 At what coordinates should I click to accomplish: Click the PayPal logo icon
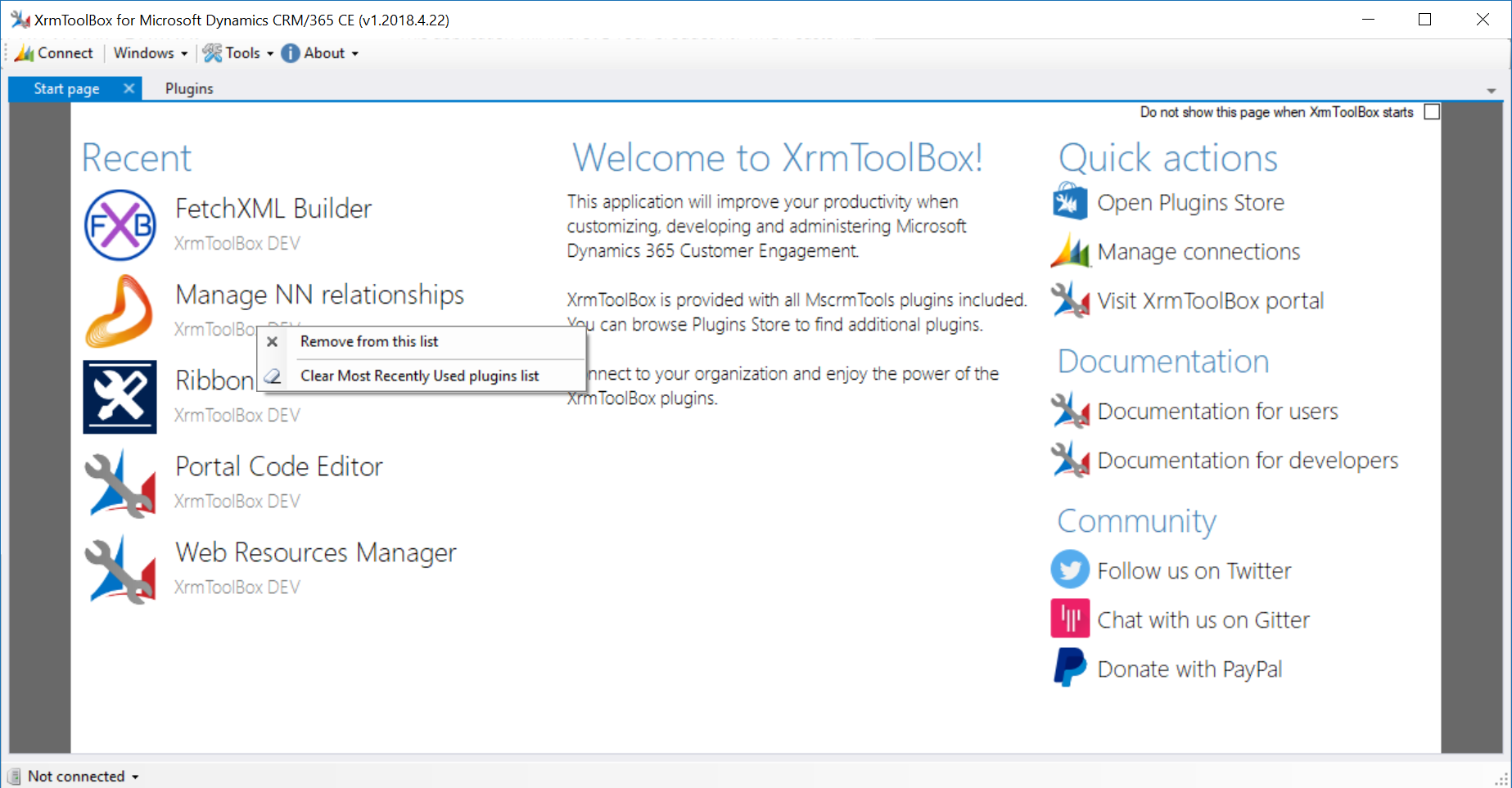1070,668
